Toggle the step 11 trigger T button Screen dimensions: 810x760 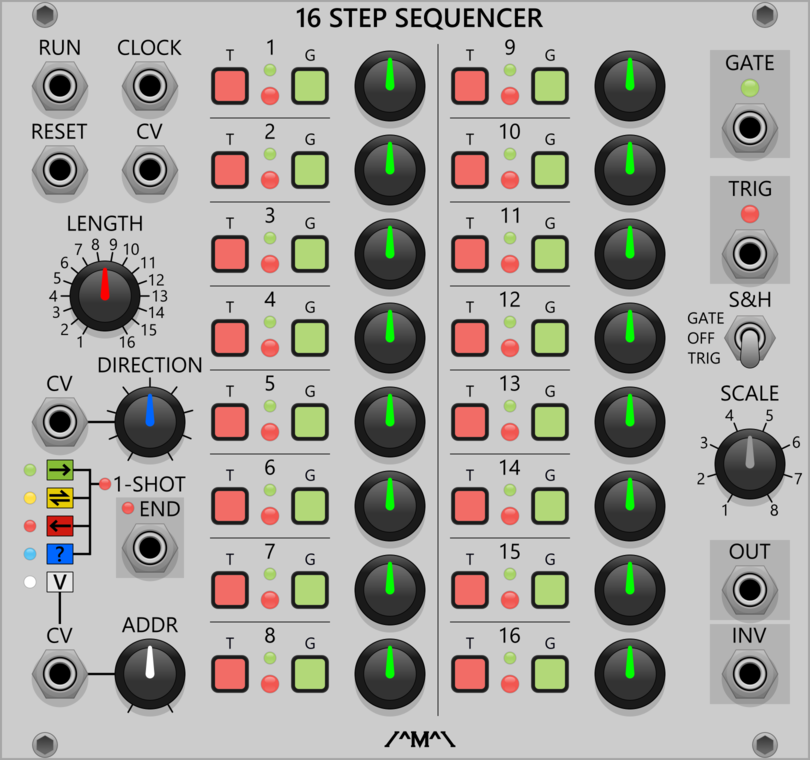[x=470, y=254]
